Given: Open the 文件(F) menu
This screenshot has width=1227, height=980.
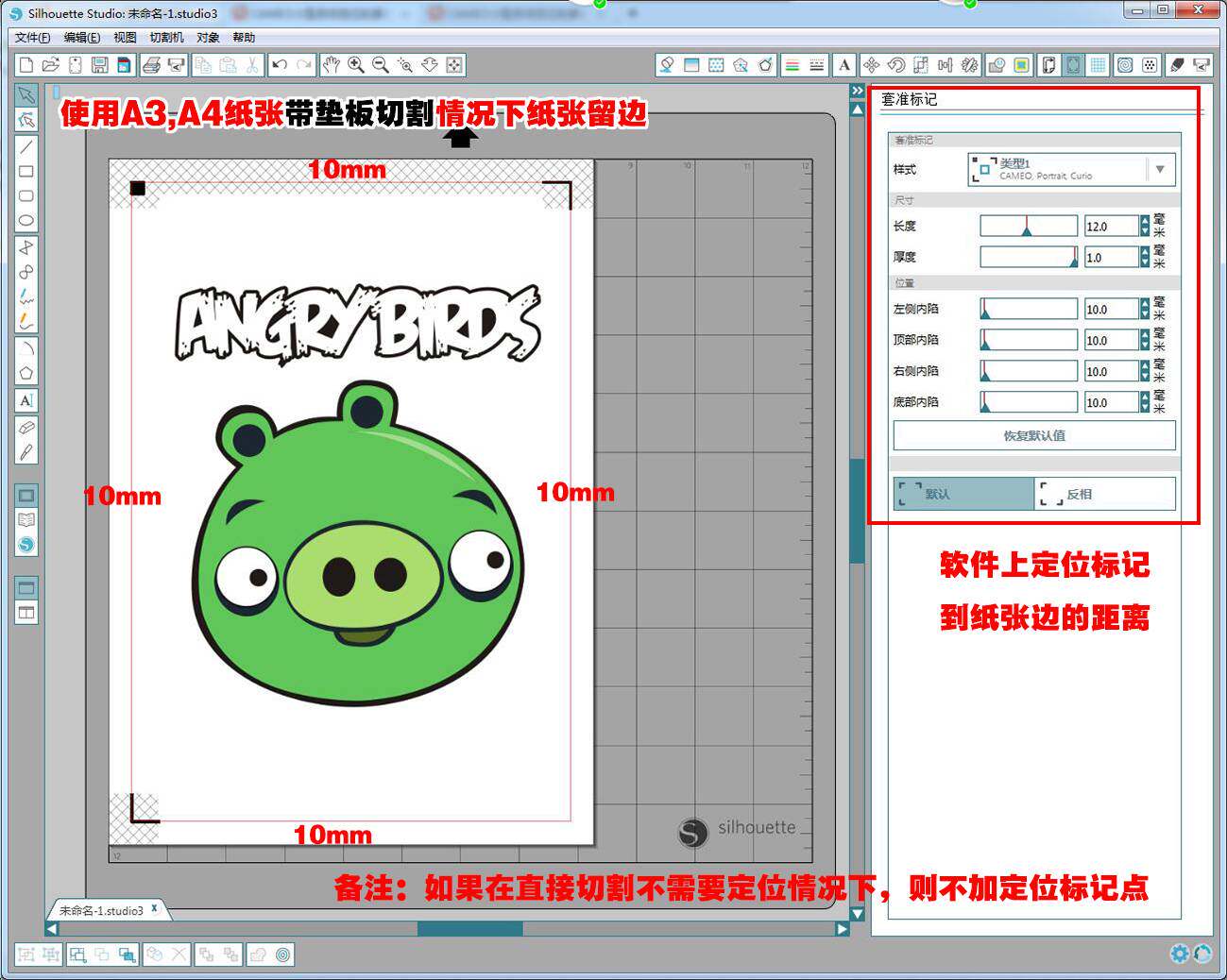Looking at the screenshot, I should coord(33,38).
